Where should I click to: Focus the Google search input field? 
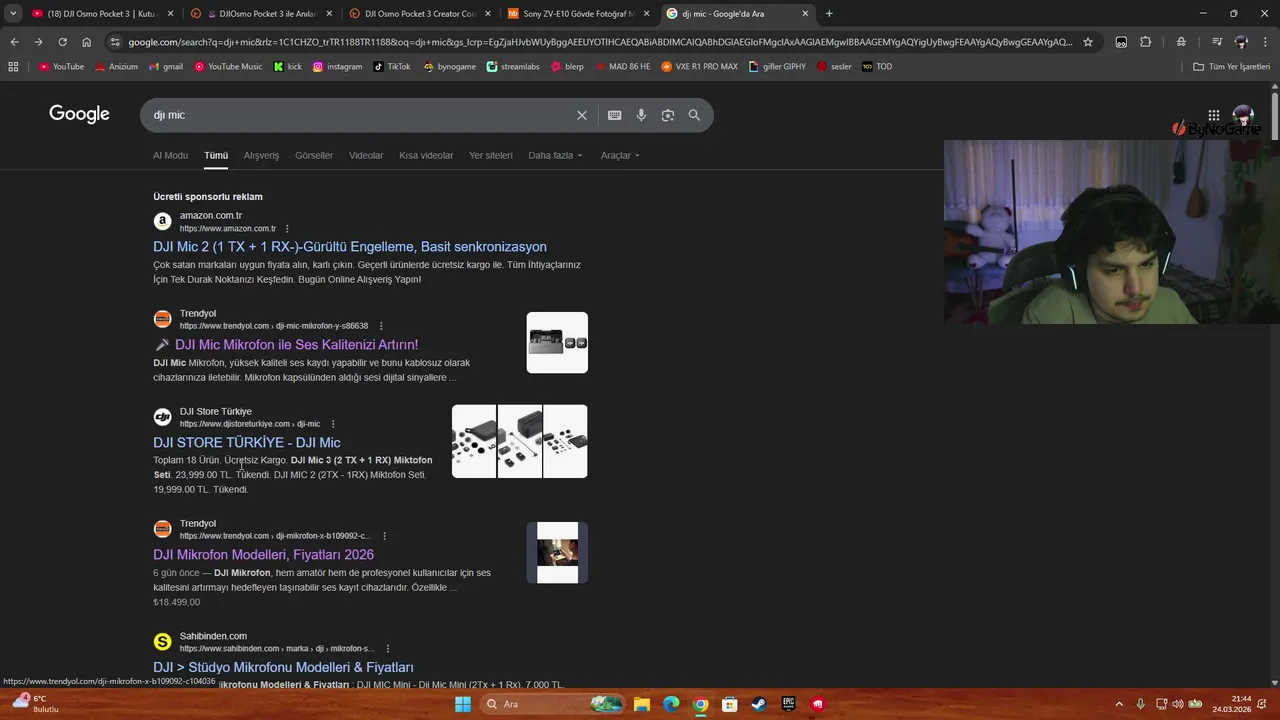[360, 115]
